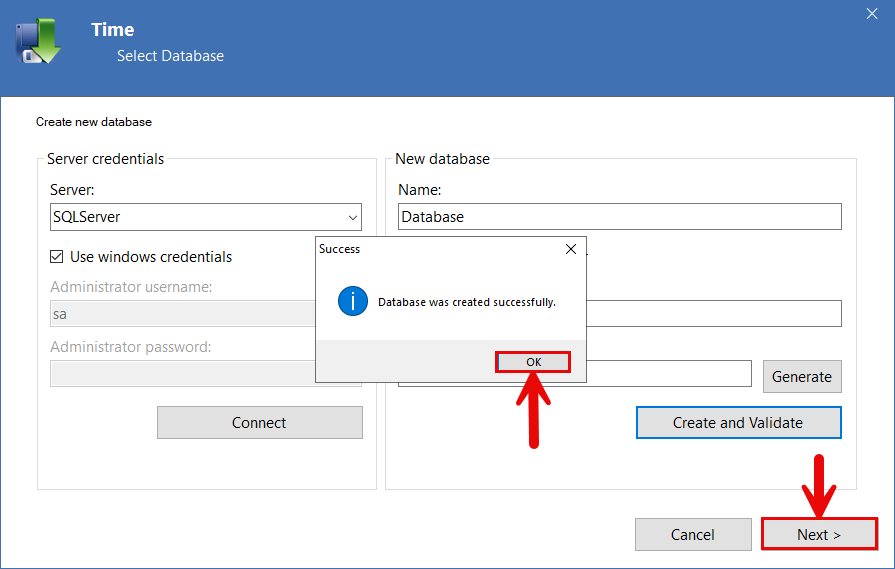This screenshot has height=569, width=895.
Task: Click the Next > button
Action: [x=819, y=534]
